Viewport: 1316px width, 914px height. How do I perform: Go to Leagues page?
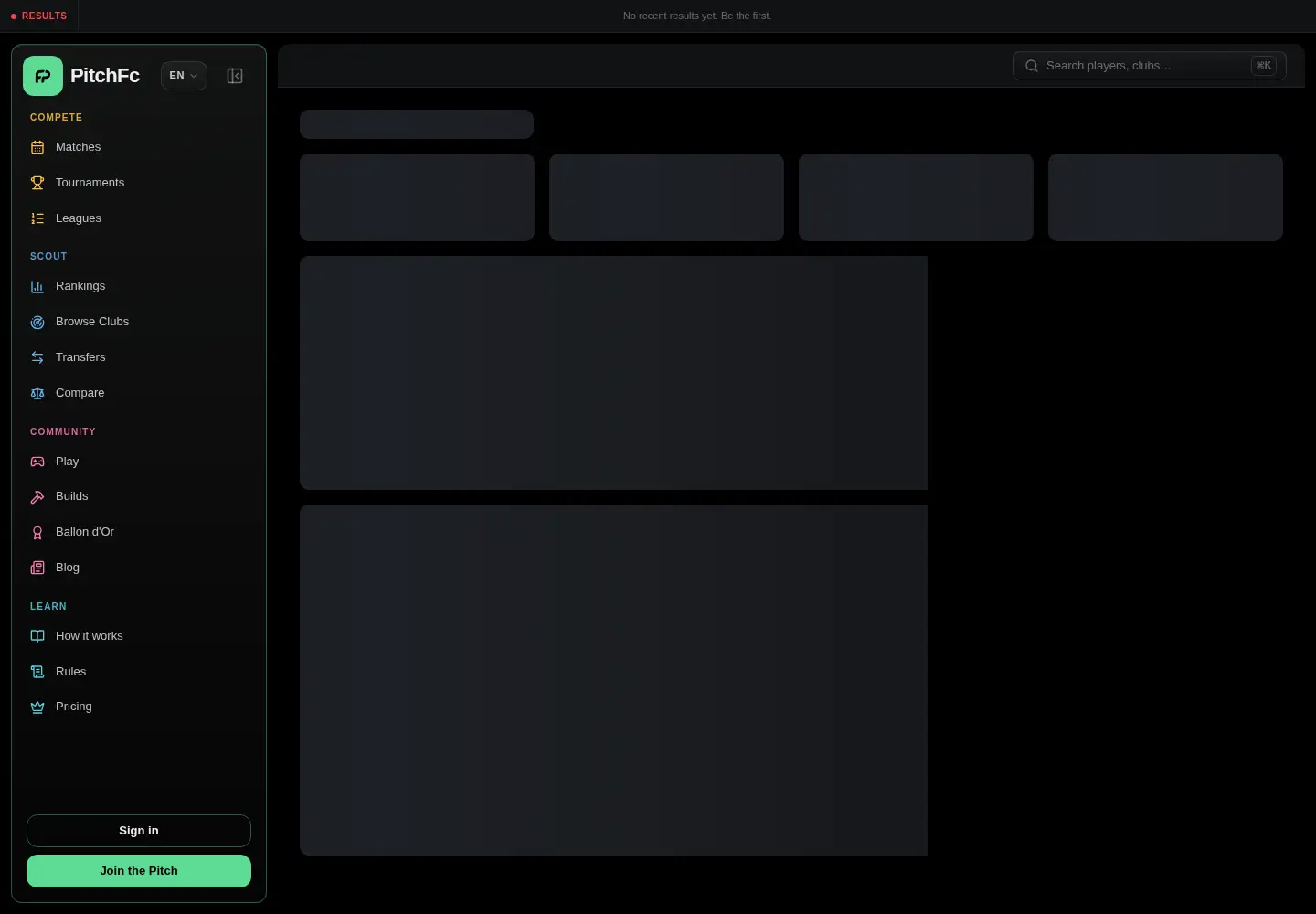click(139, 218)
